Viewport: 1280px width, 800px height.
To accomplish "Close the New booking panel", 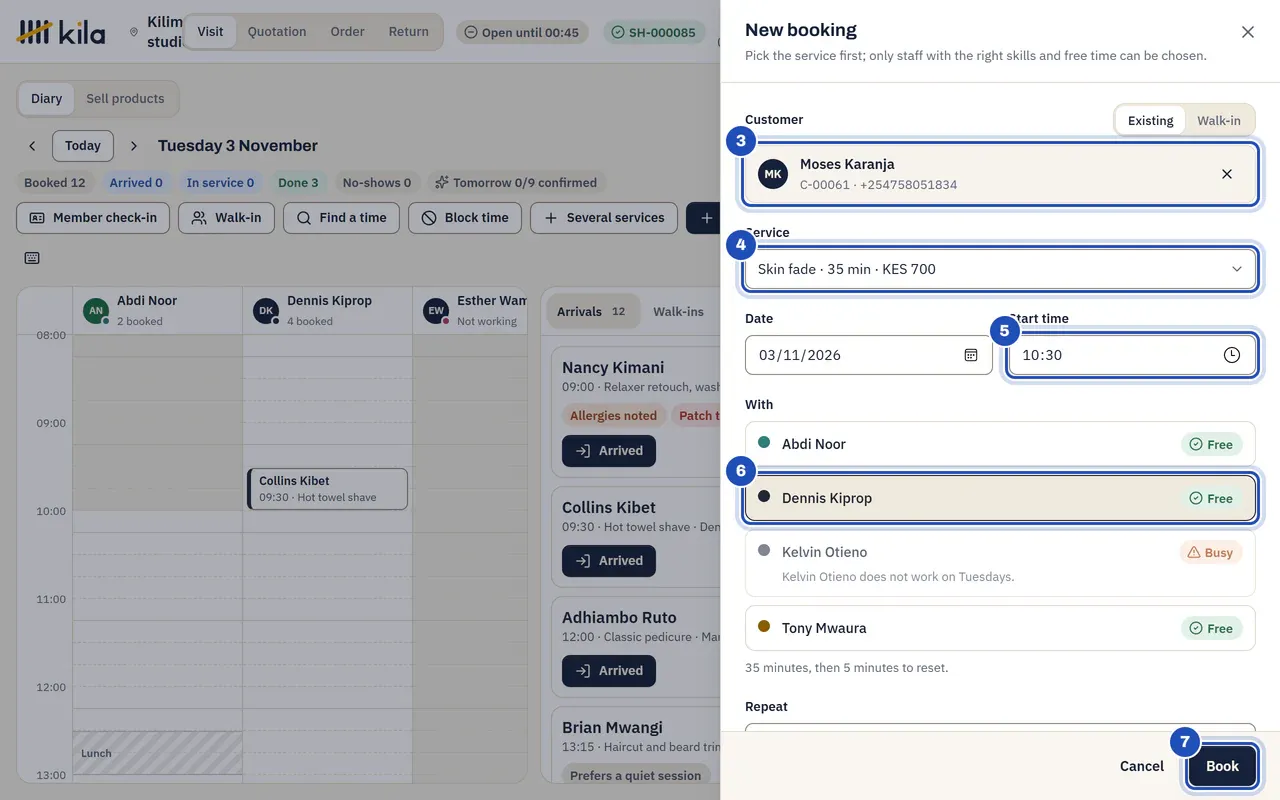I will coord(1248,32).
